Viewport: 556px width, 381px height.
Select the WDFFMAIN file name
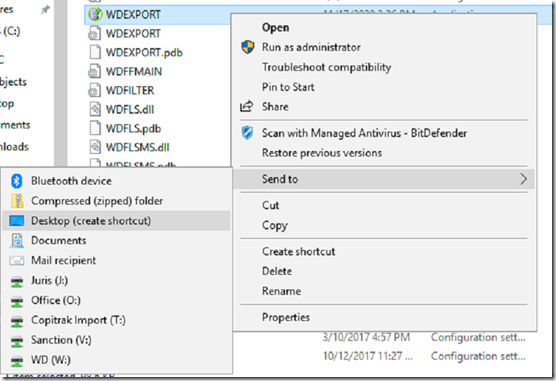tap(134, 72)
